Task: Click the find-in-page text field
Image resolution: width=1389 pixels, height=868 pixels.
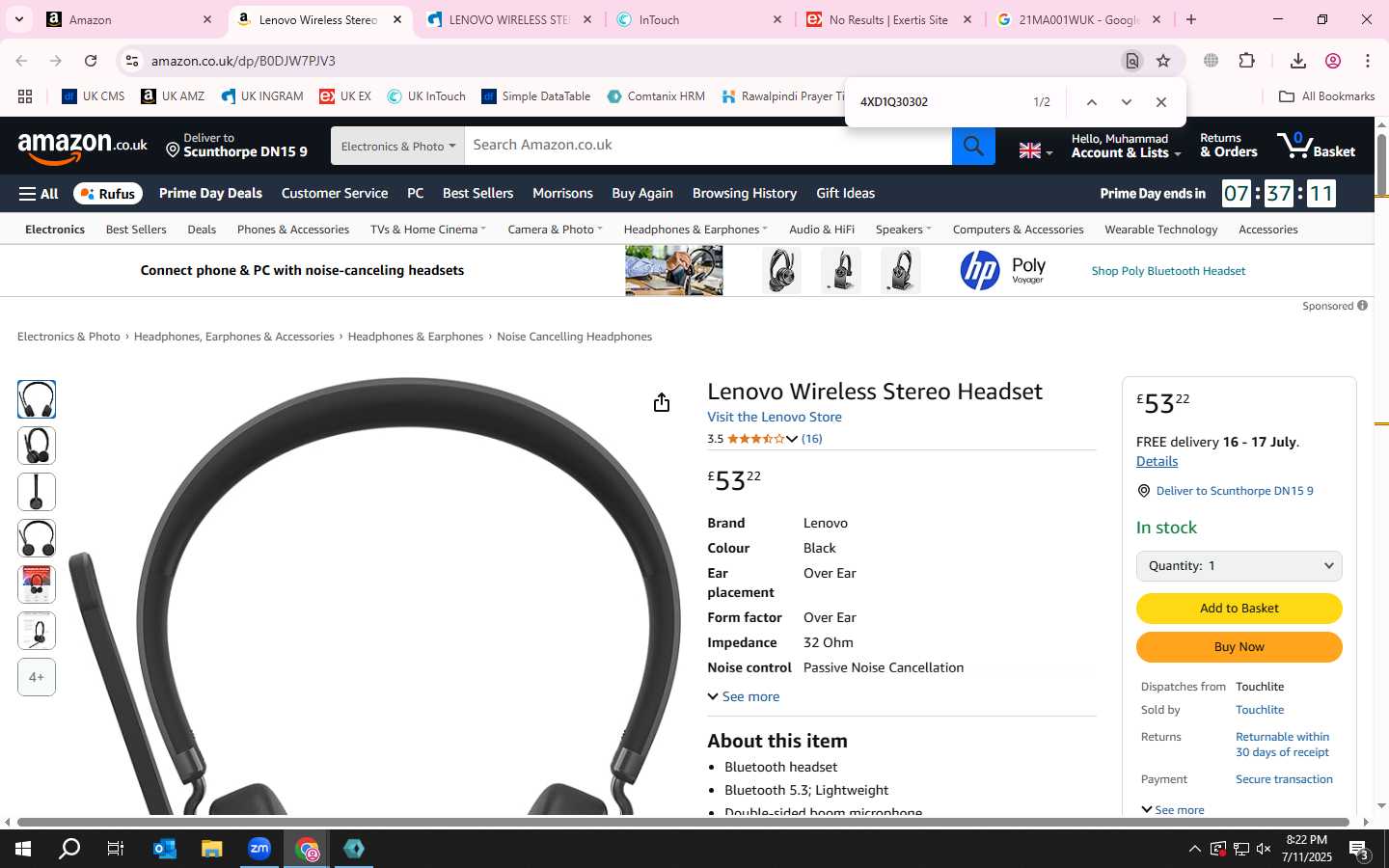Action: click(x=936, y=102)
